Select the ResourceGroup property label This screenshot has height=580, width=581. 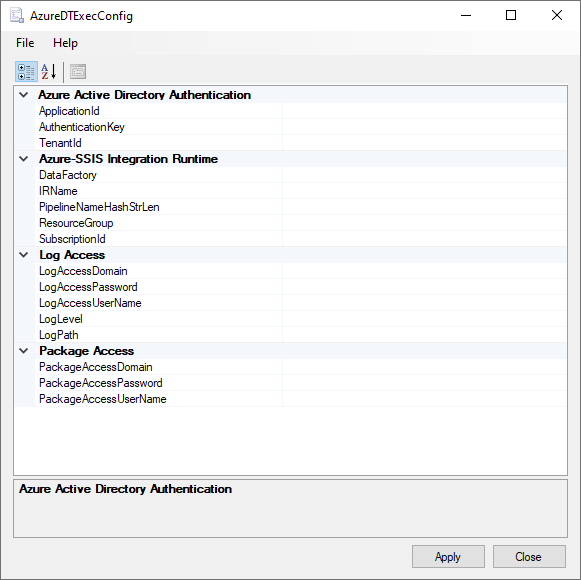pyautogui.click(x=76, y=223)
